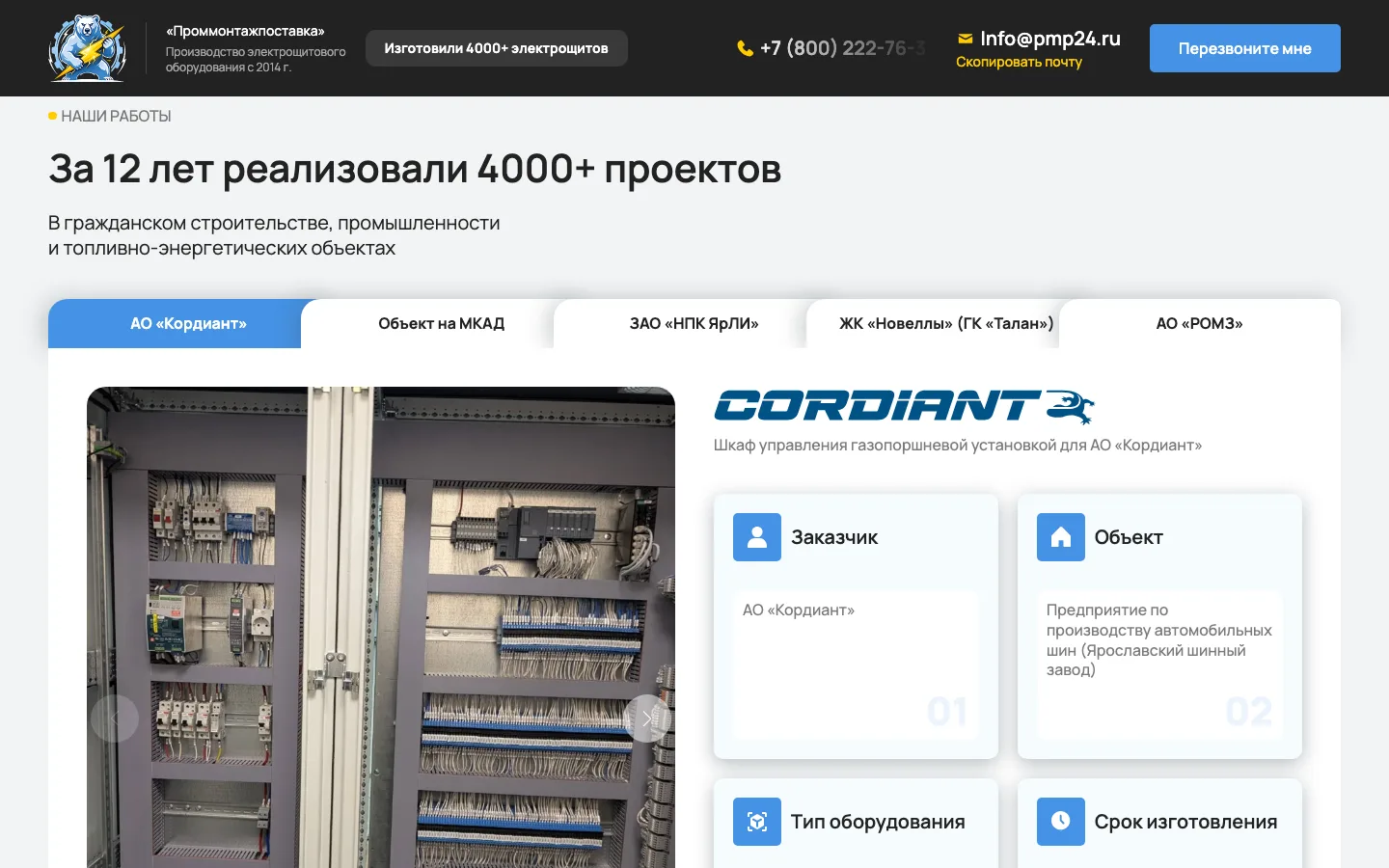
Task: Click the headline За 12 лет реализовали 4000+ проектов
Action: [x=415, y=169]
